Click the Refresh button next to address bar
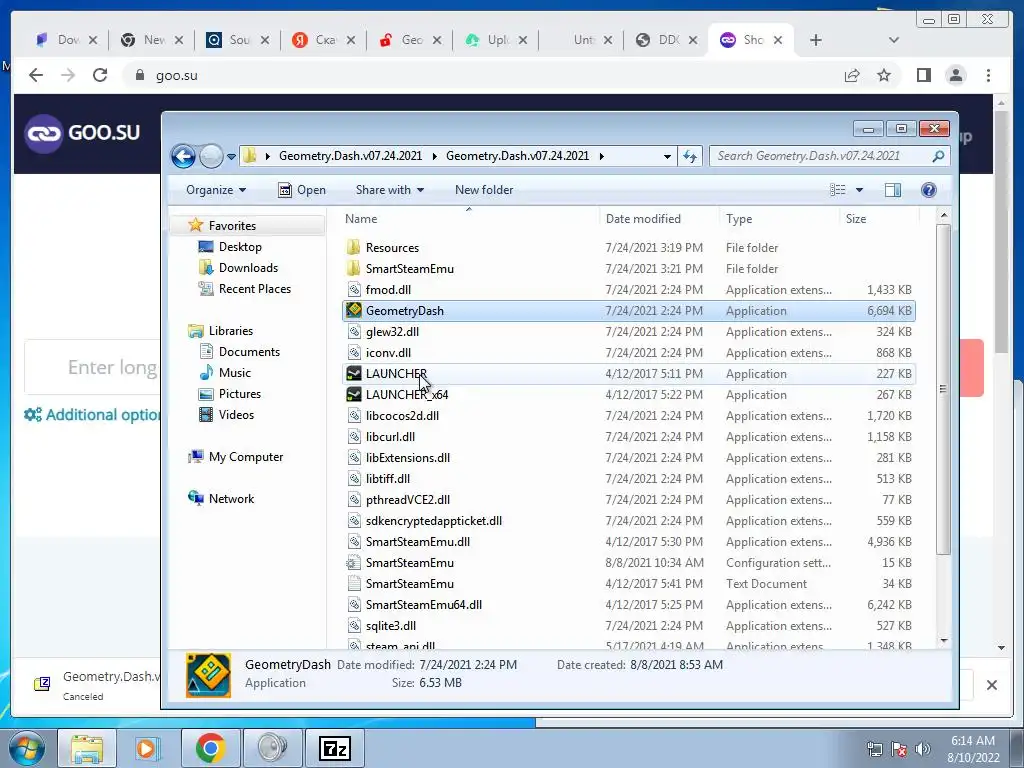Viewport: 1024px width, 768px height. (690, 156)
